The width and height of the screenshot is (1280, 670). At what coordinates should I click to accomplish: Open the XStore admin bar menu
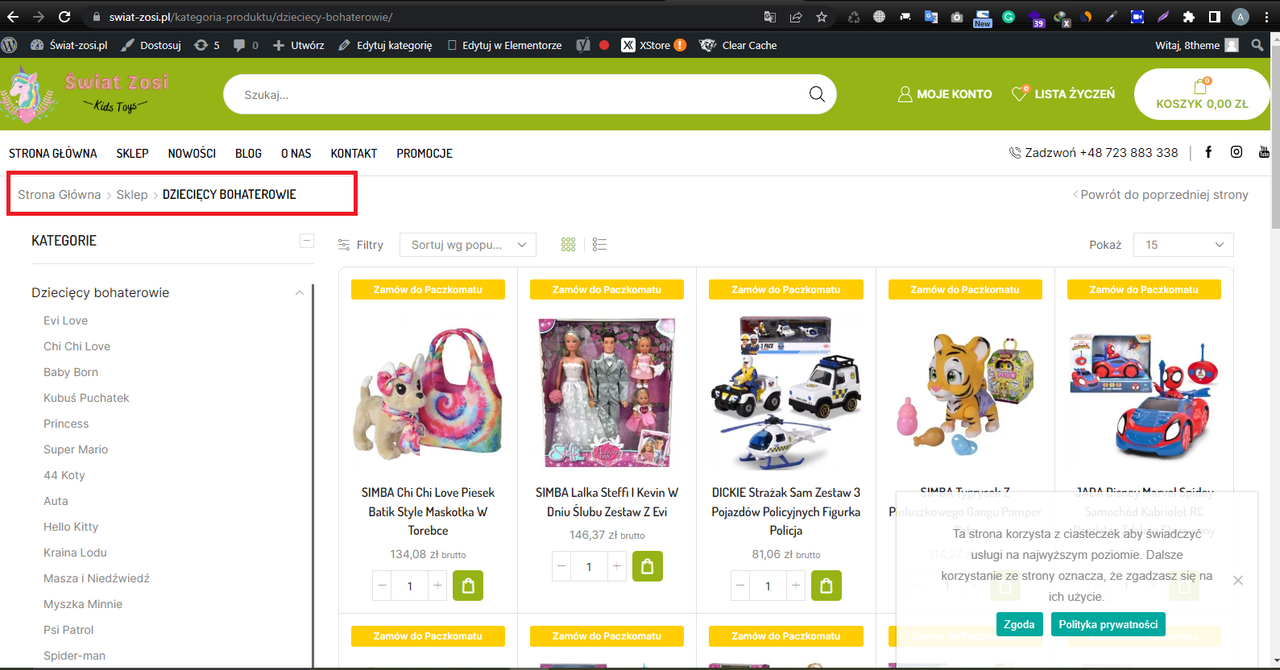click(x=654, y=45)
